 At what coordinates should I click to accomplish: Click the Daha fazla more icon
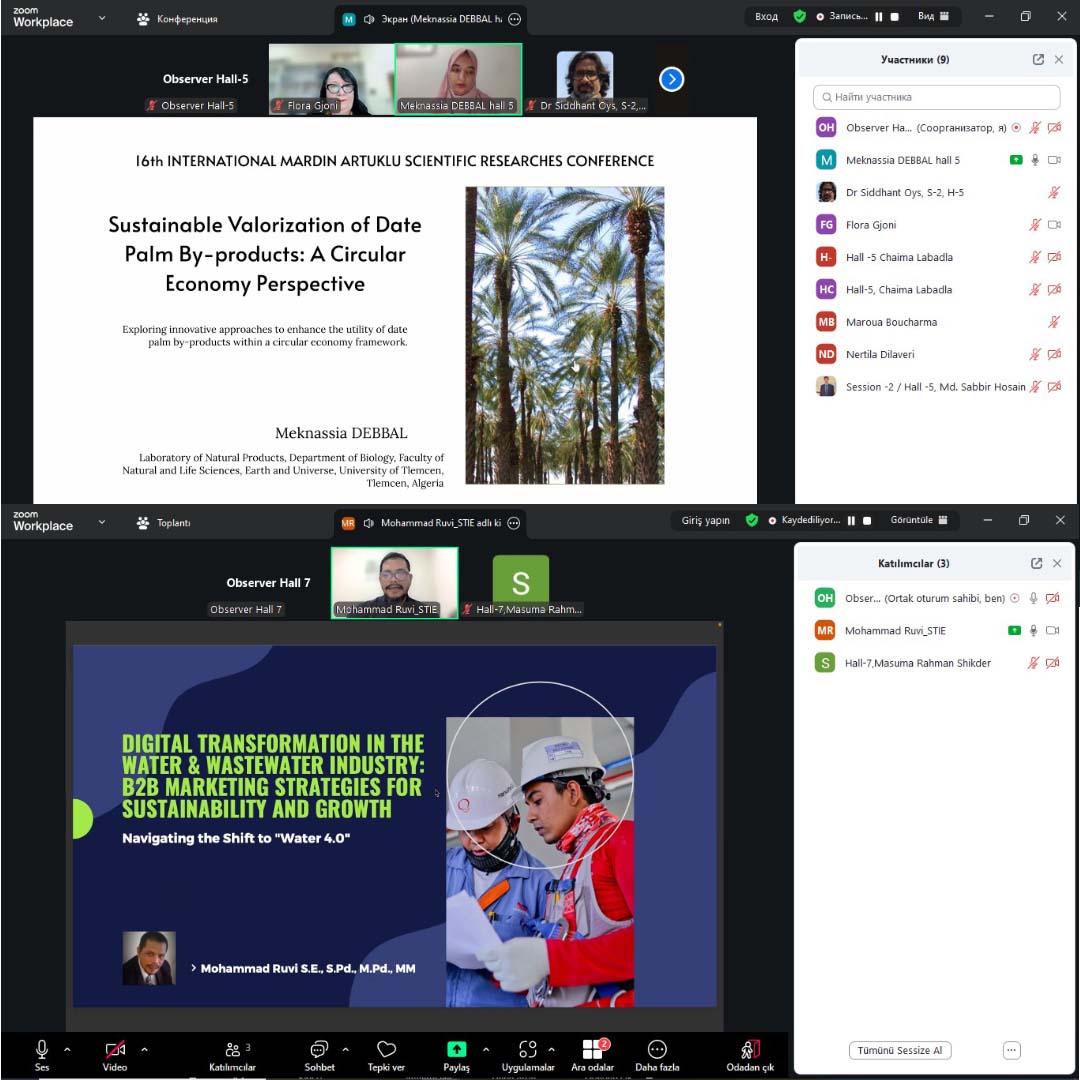click(x=657, y=1049)
